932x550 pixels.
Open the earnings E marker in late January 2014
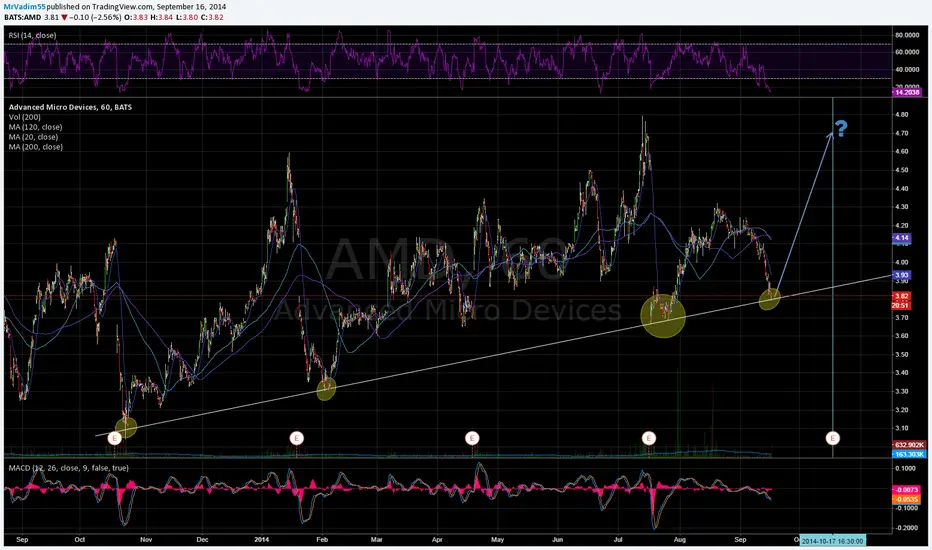297,438
